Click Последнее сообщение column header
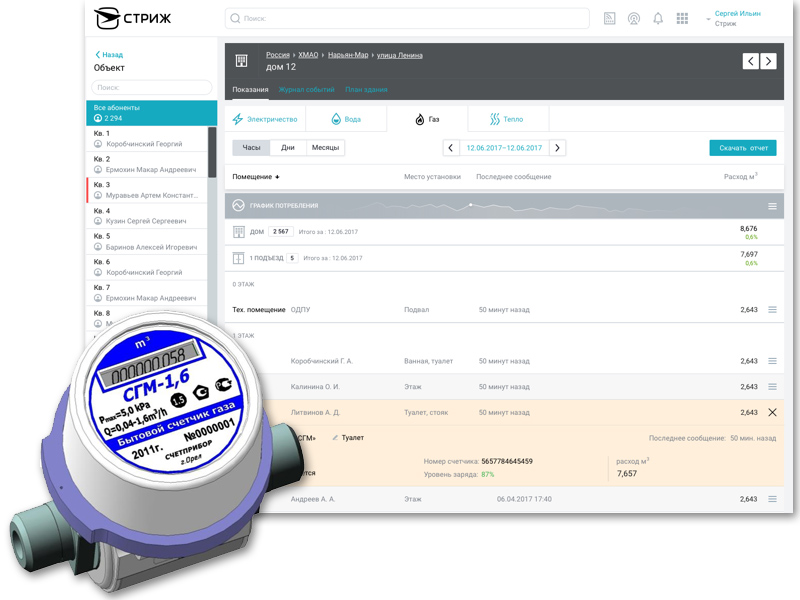The width and height of the screenshot is (800, 600). [513, 177]
